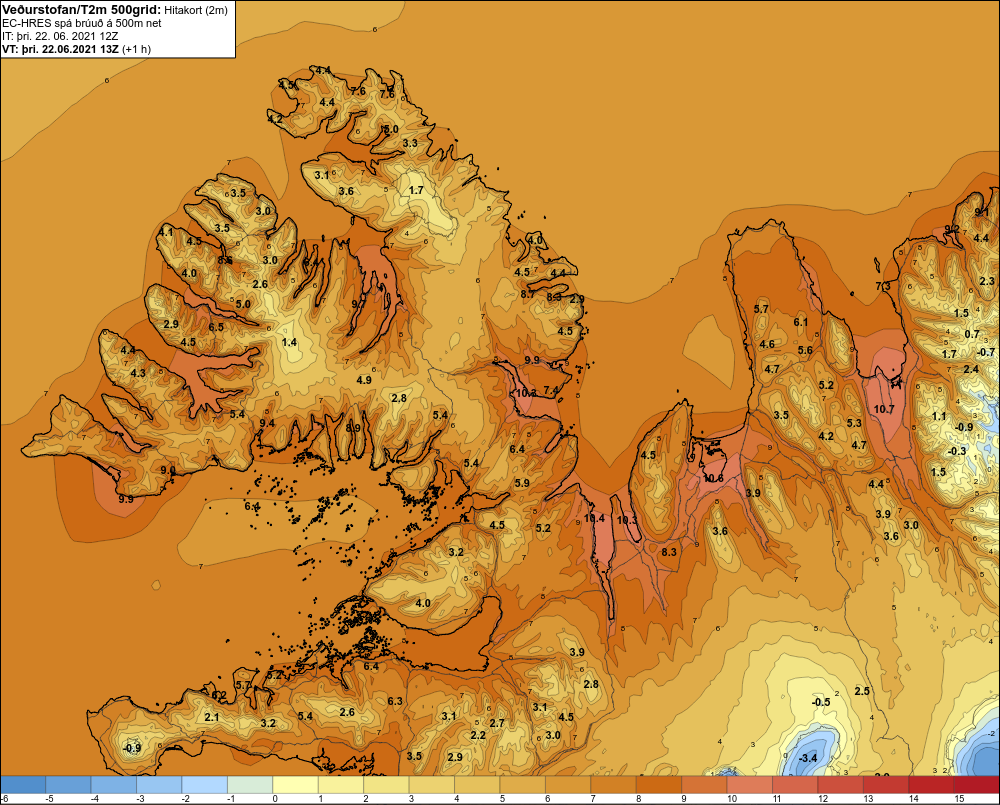1000x805 pixels.
Task: Click the '-3.4' value on the glacier
Action: pos(807,758)
